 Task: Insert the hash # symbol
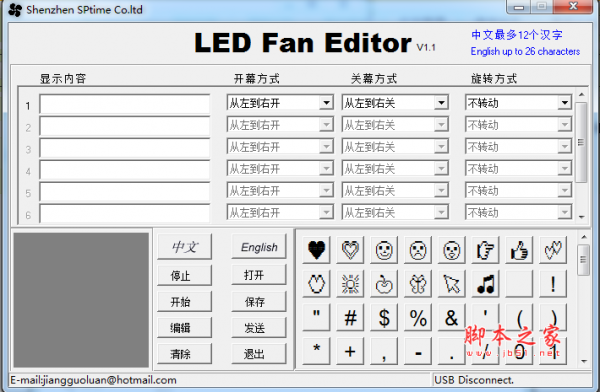click(x=350, y=318)
